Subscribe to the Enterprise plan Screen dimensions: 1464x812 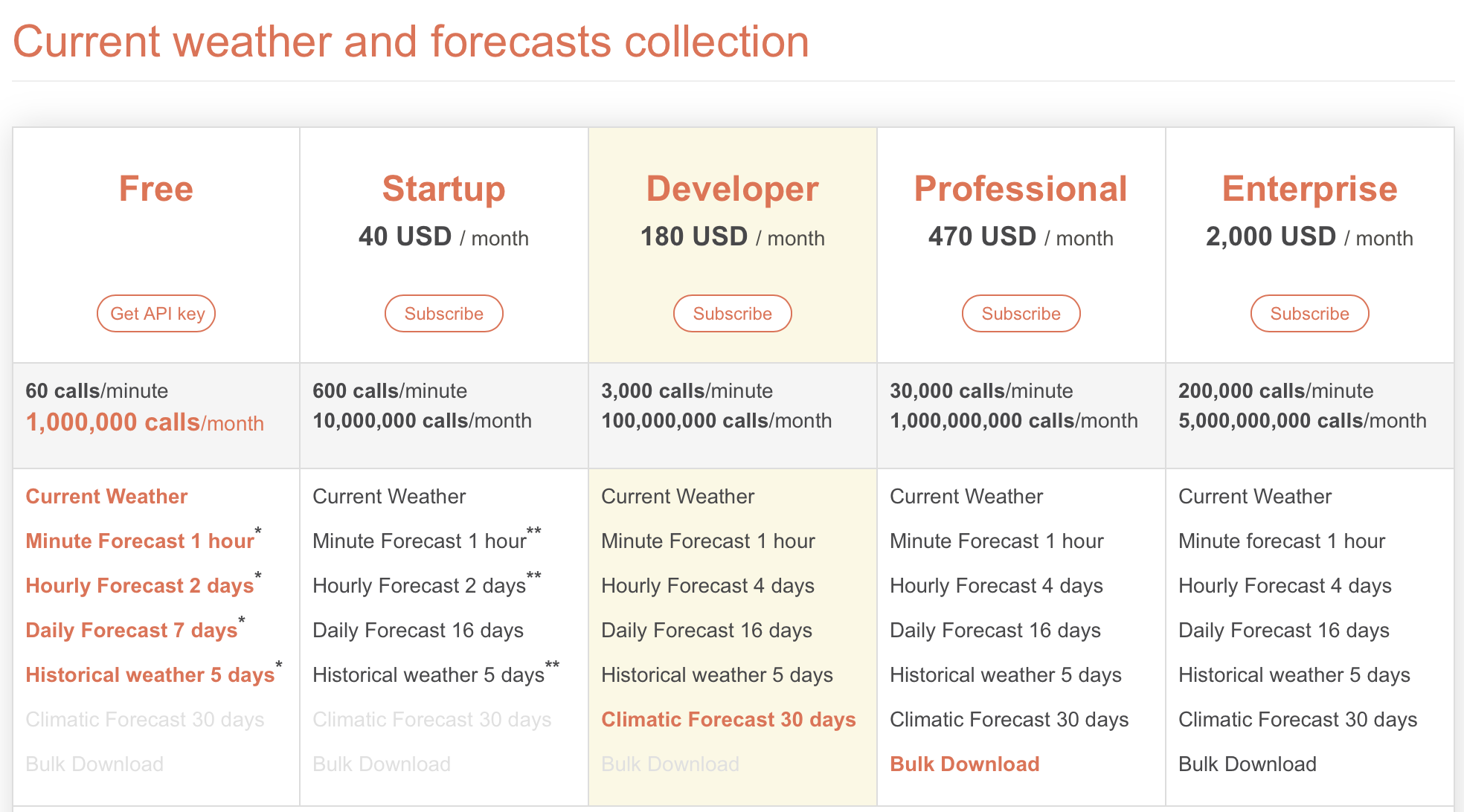[x=1310, y=314]
